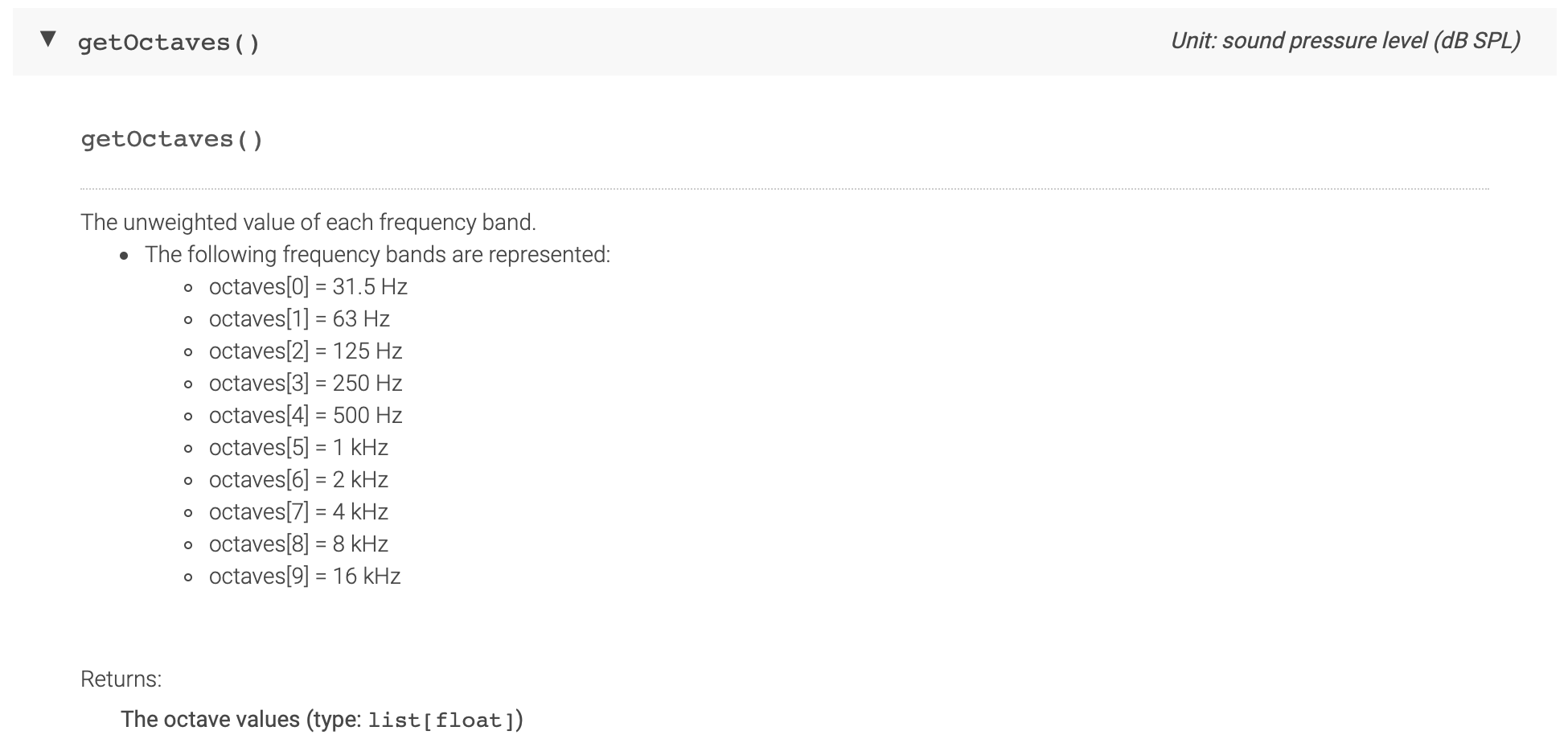The image size is (1568, 743).
Task: Select the list[float] return type code
Action: [445, 720]
